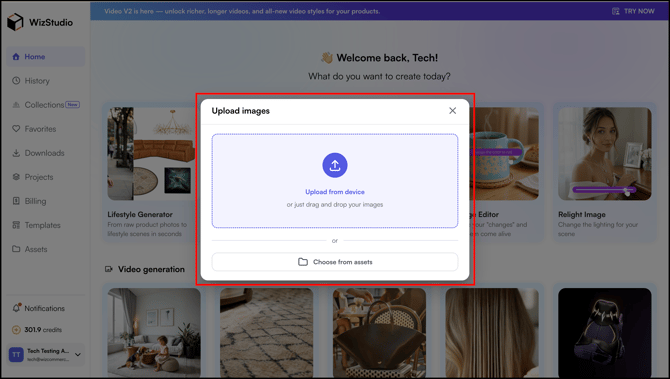Click the Assets folder icon in the sidebar

coord(16,249)
